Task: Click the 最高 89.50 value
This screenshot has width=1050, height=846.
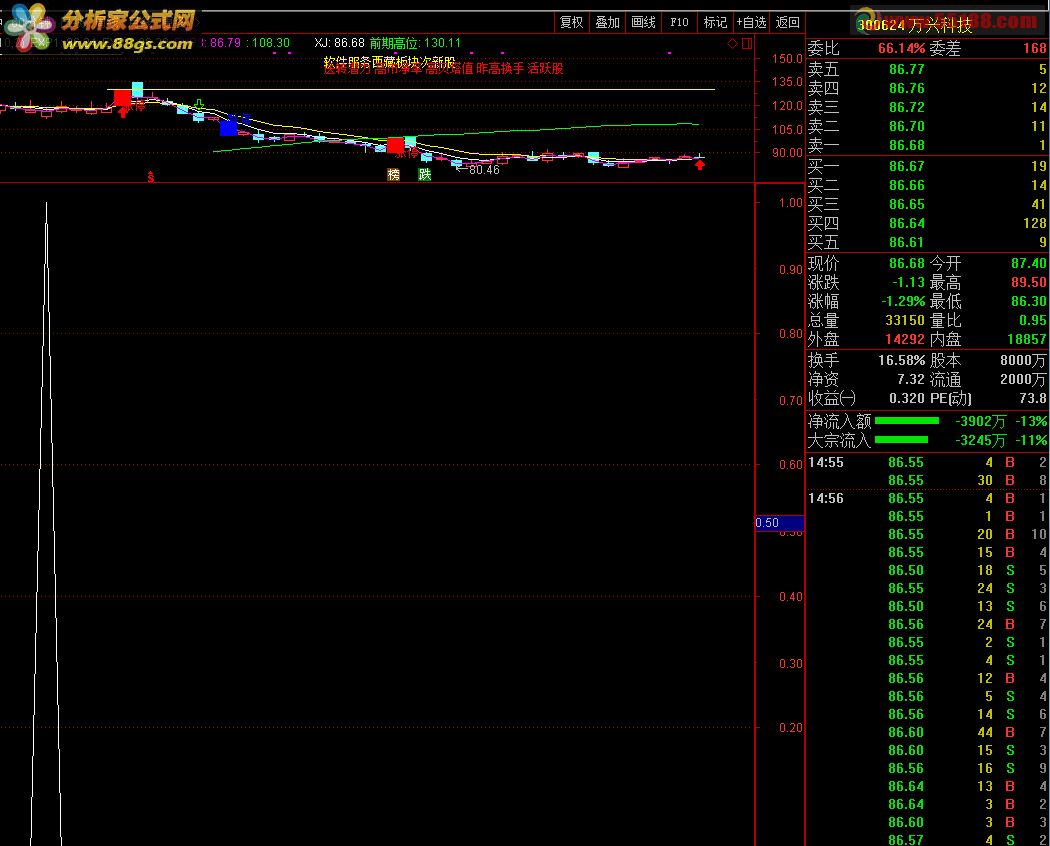Action: coord(1029,282)
